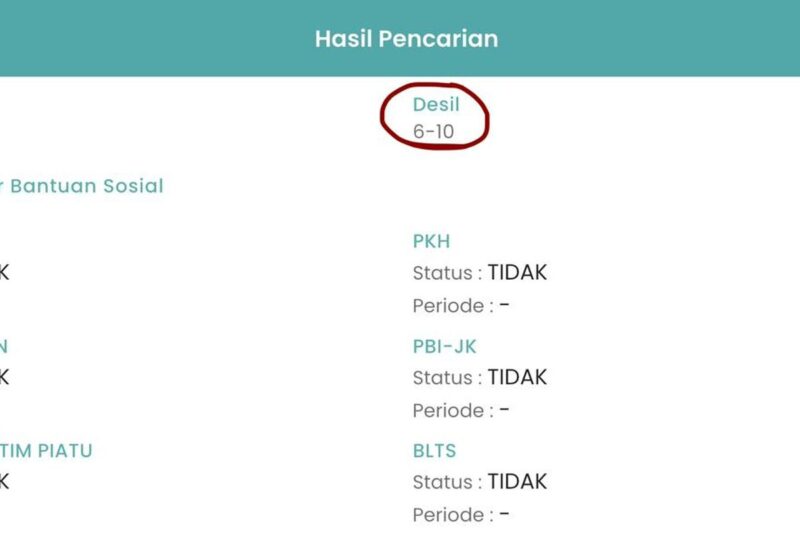
Task: Select the Desil label
Action: point(436,105)
